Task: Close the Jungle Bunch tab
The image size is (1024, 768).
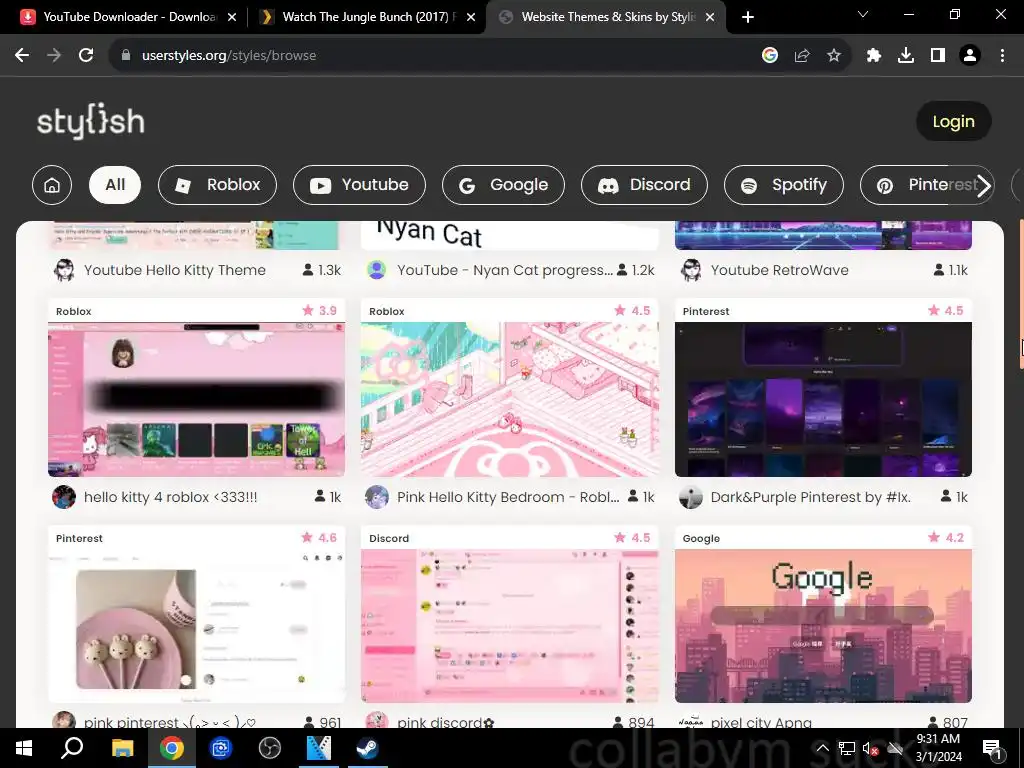Action: tap(471, 17)
